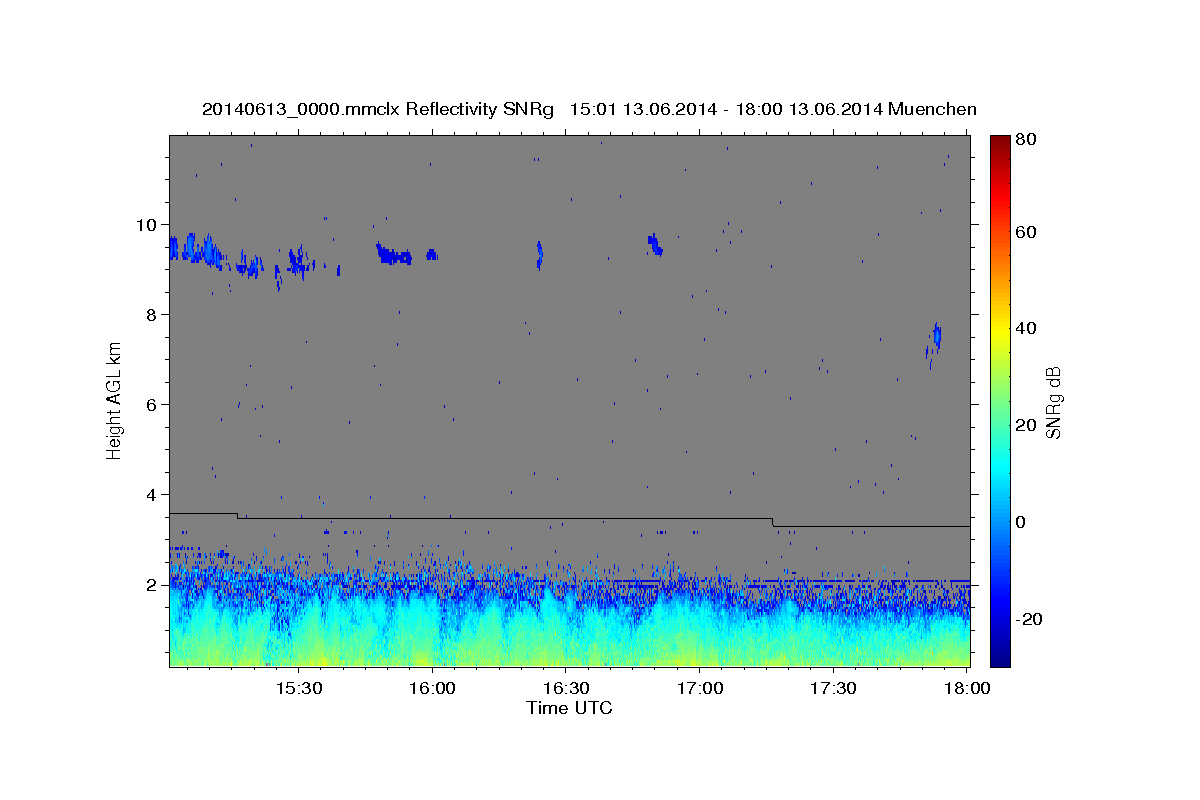Click the colorbar value -20

[x=1030, y=619]
